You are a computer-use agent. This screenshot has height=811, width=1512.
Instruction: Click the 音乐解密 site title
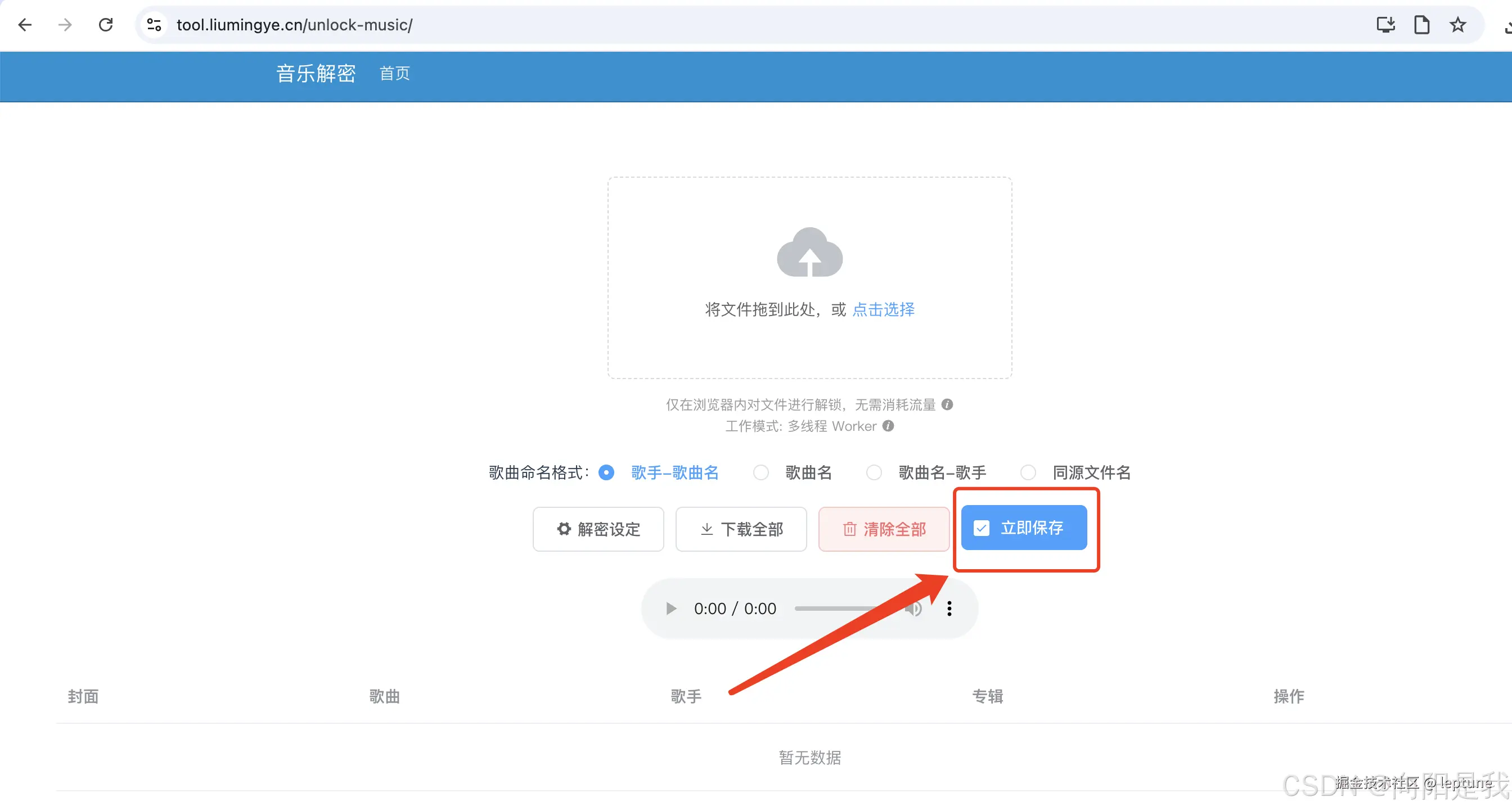click(316, 73)
